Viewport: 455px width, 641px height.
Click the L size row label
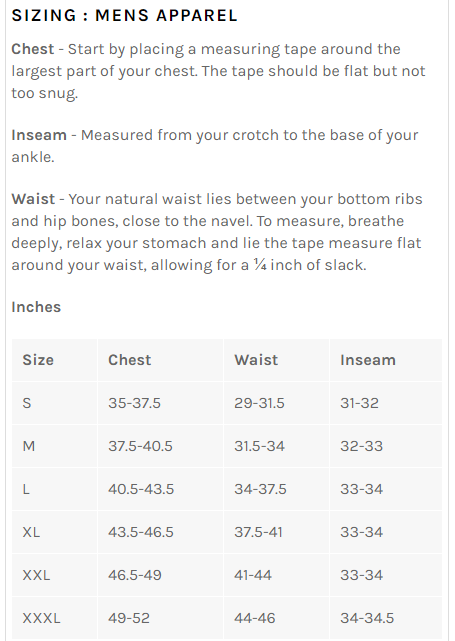26,489
